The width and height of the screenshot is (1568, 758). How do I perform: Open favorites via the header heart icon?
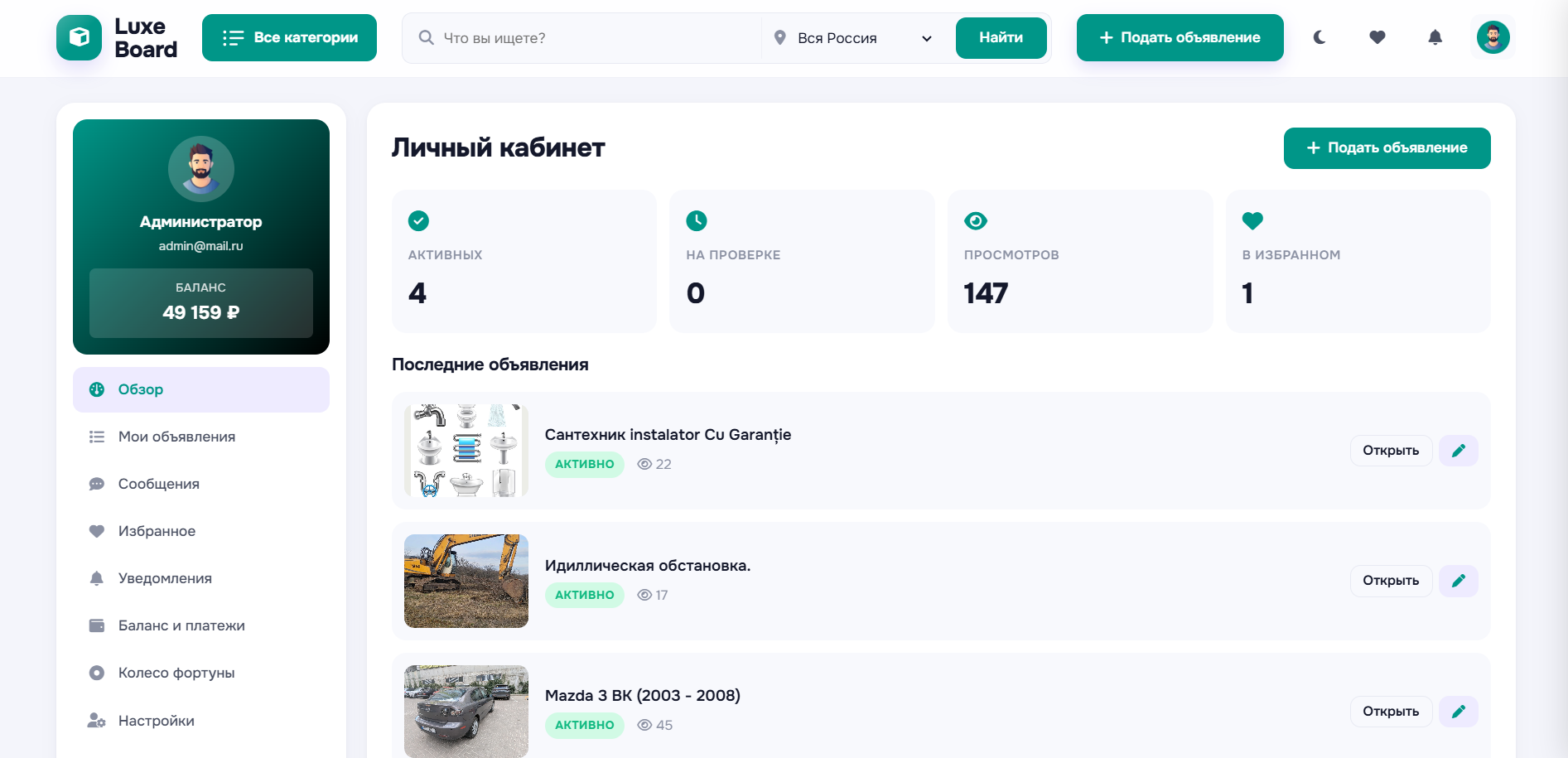pyautogui.click(x=1377, y=37)
